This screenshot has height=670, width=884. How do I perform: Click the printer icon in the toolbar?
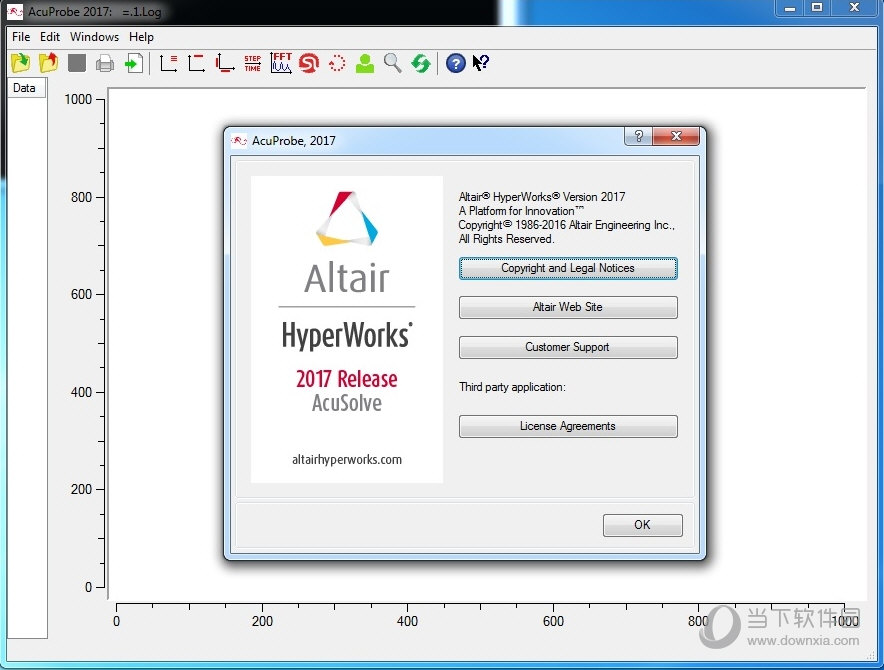(x=105, y=63)
